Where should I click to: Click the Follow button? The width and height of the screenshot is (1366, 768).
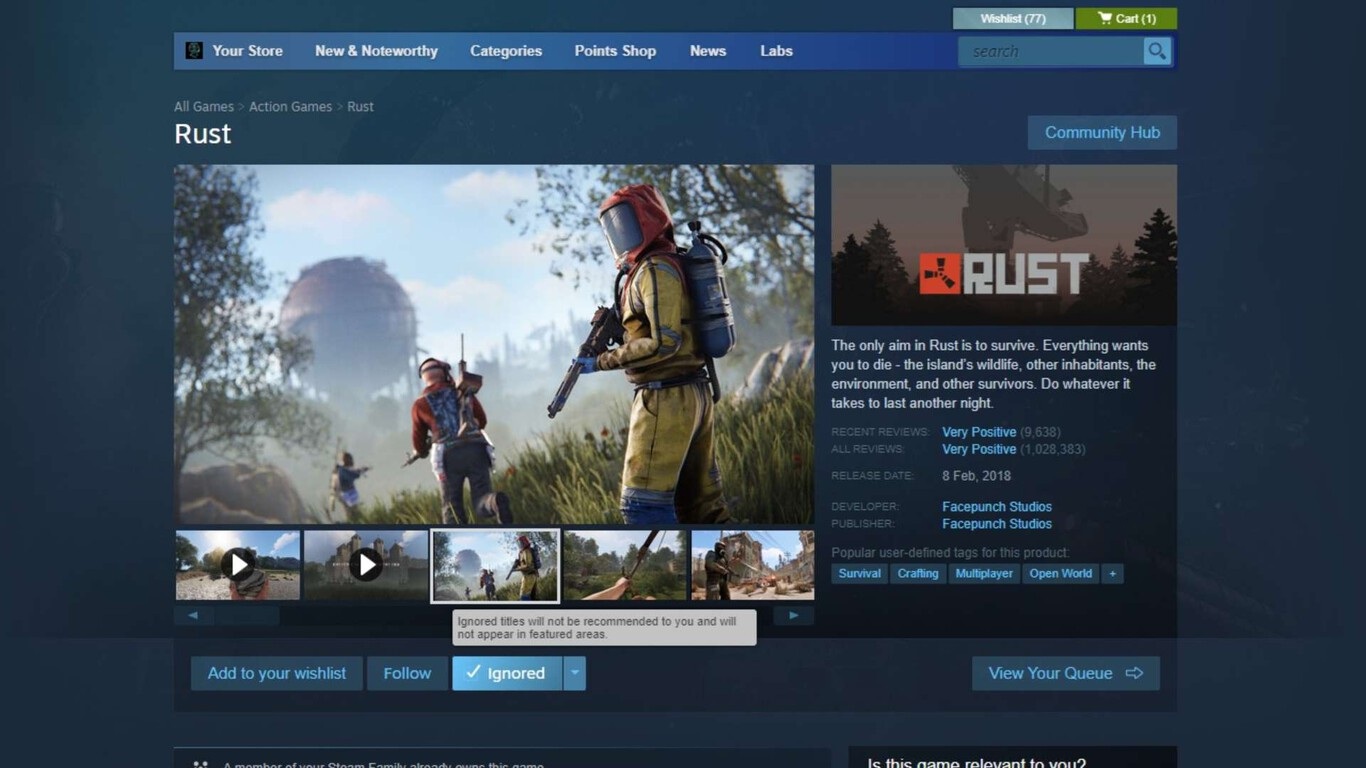[x=407, y=673]
